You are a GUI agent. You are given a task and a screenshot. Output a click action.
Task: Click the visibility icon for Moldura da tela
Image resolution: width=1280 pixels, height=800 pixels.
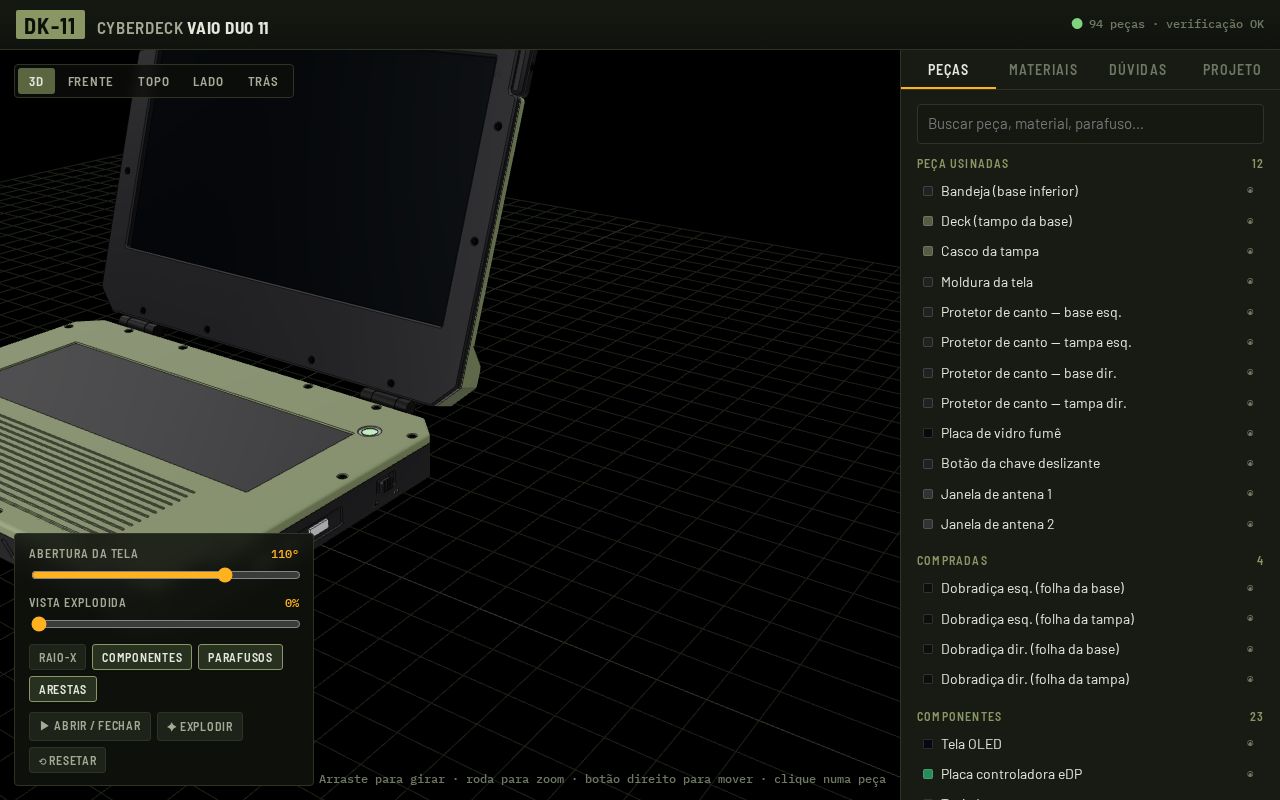[1250, 282]
